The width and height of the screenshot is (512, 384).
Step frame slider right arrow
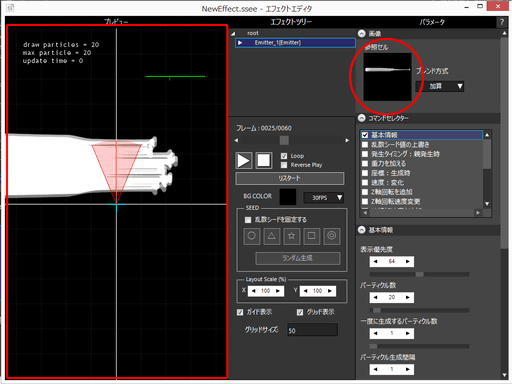[347, 140]
